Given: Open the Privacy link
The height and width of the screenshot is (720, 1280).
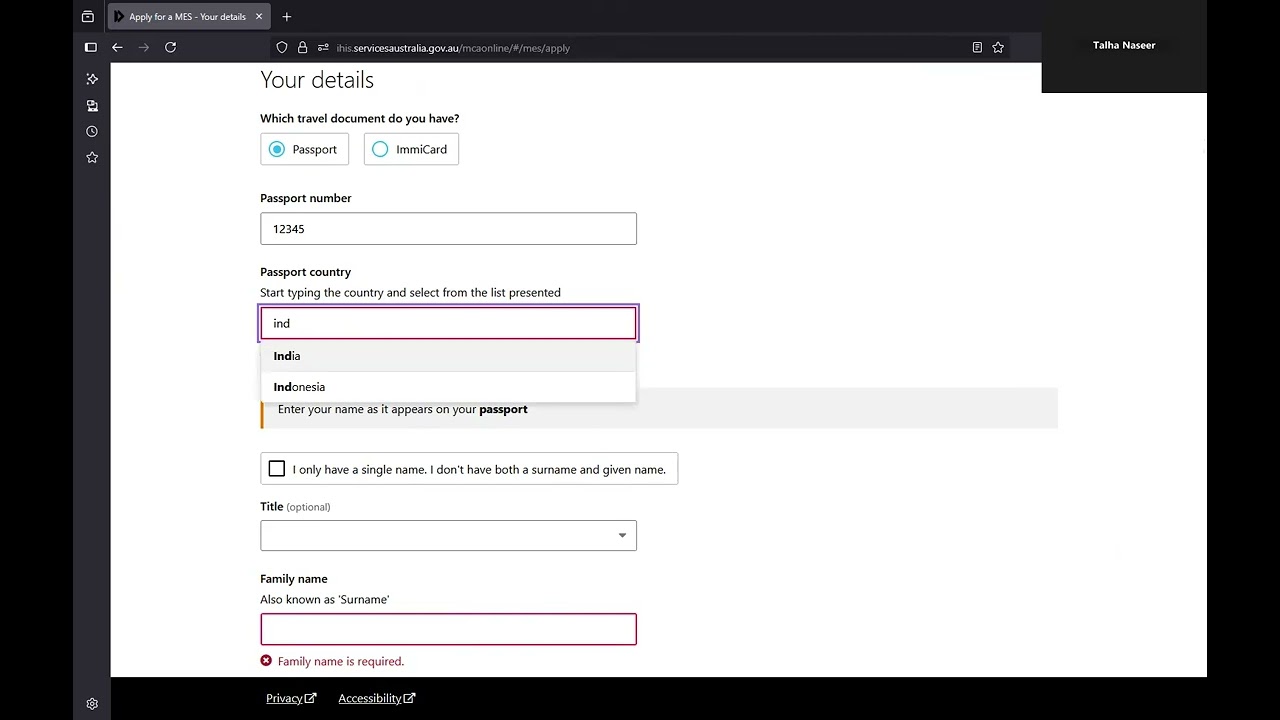Looking at the screenshot, I should point(291,698).
